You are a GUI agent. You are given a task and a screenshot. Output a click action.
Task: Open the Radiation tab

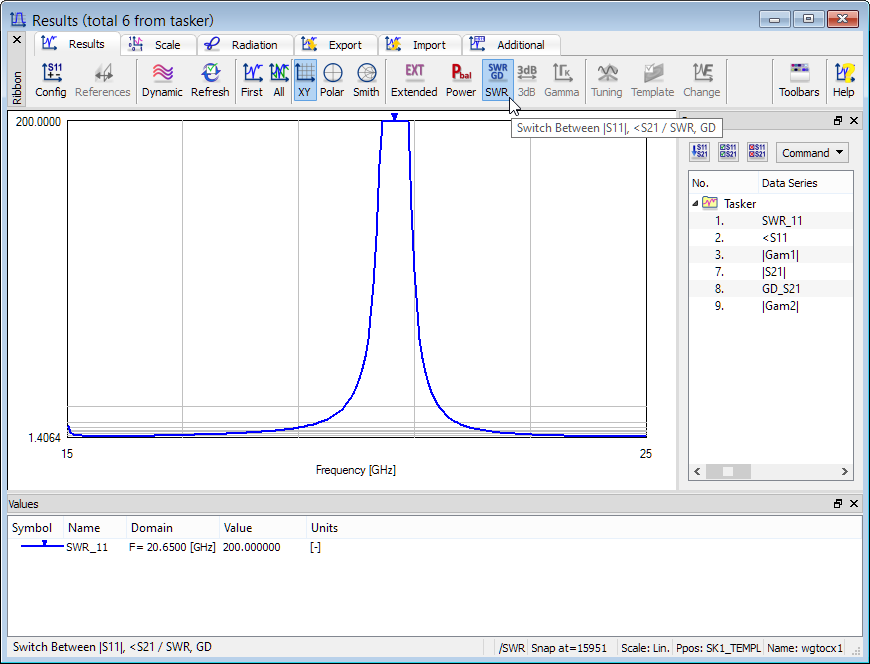[245, 45]
